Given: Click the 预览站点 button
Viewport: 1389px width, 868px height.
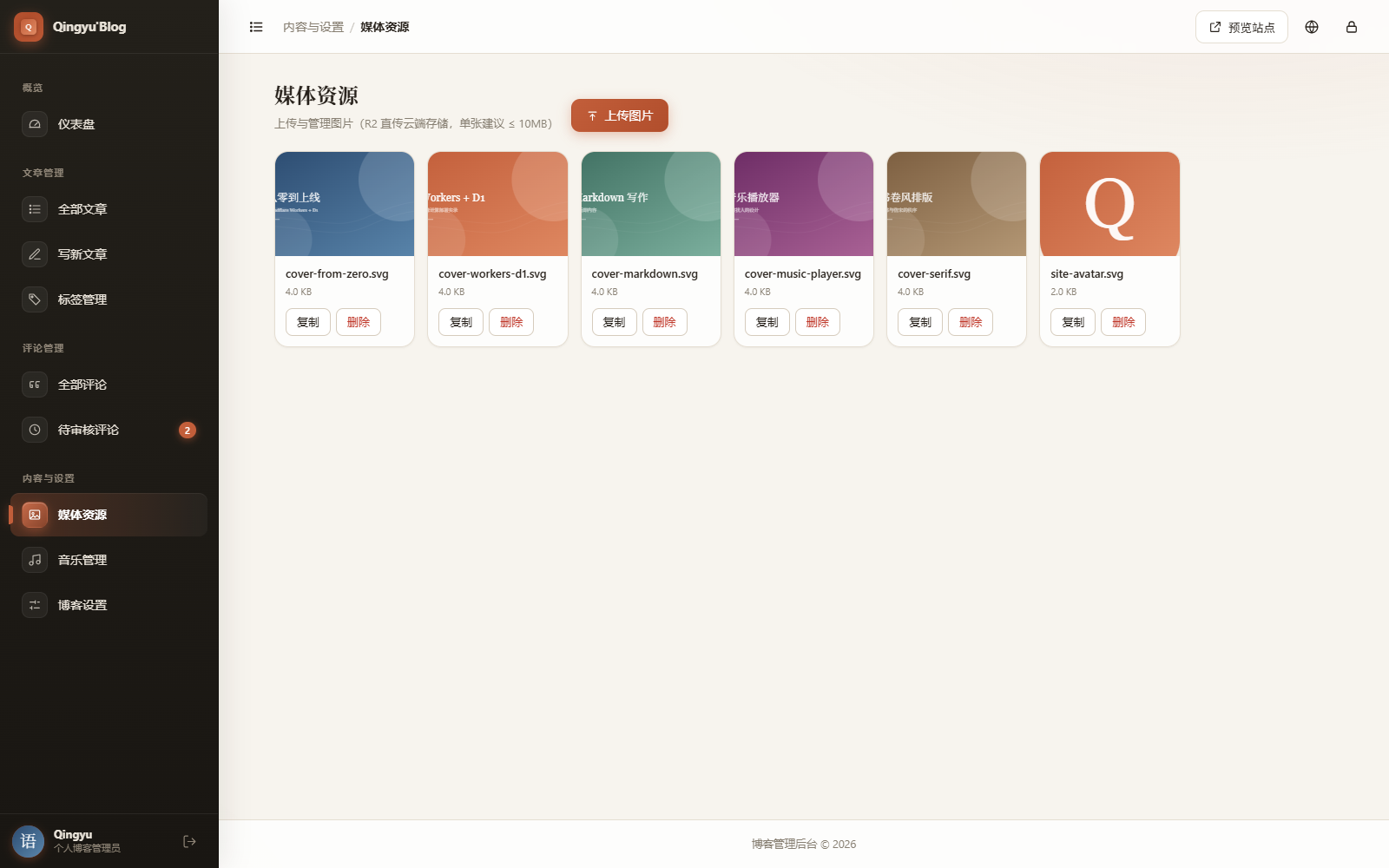Looking at the screenshot, I should [x=1241, y=27].
